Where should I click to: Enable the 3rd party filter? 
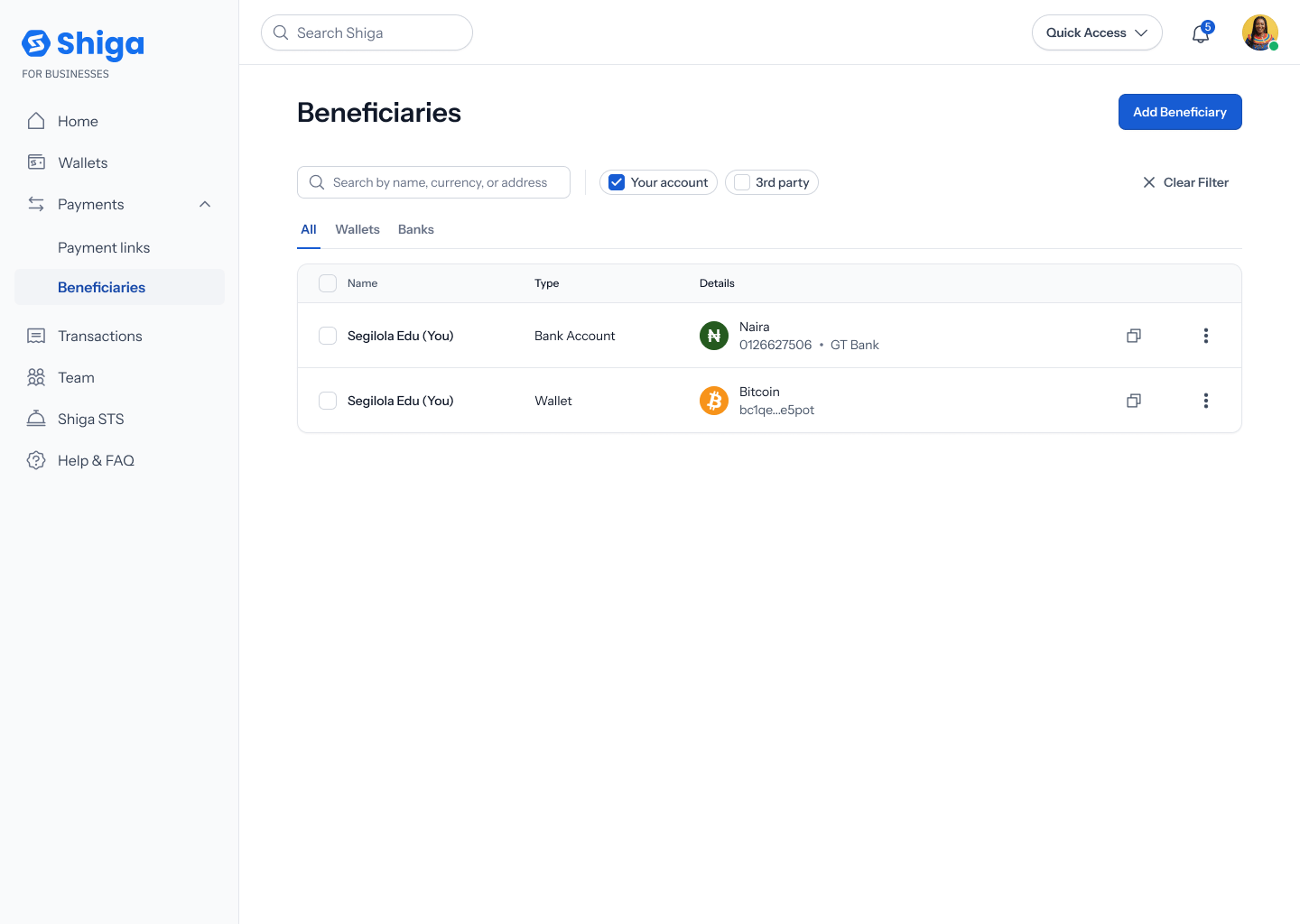pos(742,182)
